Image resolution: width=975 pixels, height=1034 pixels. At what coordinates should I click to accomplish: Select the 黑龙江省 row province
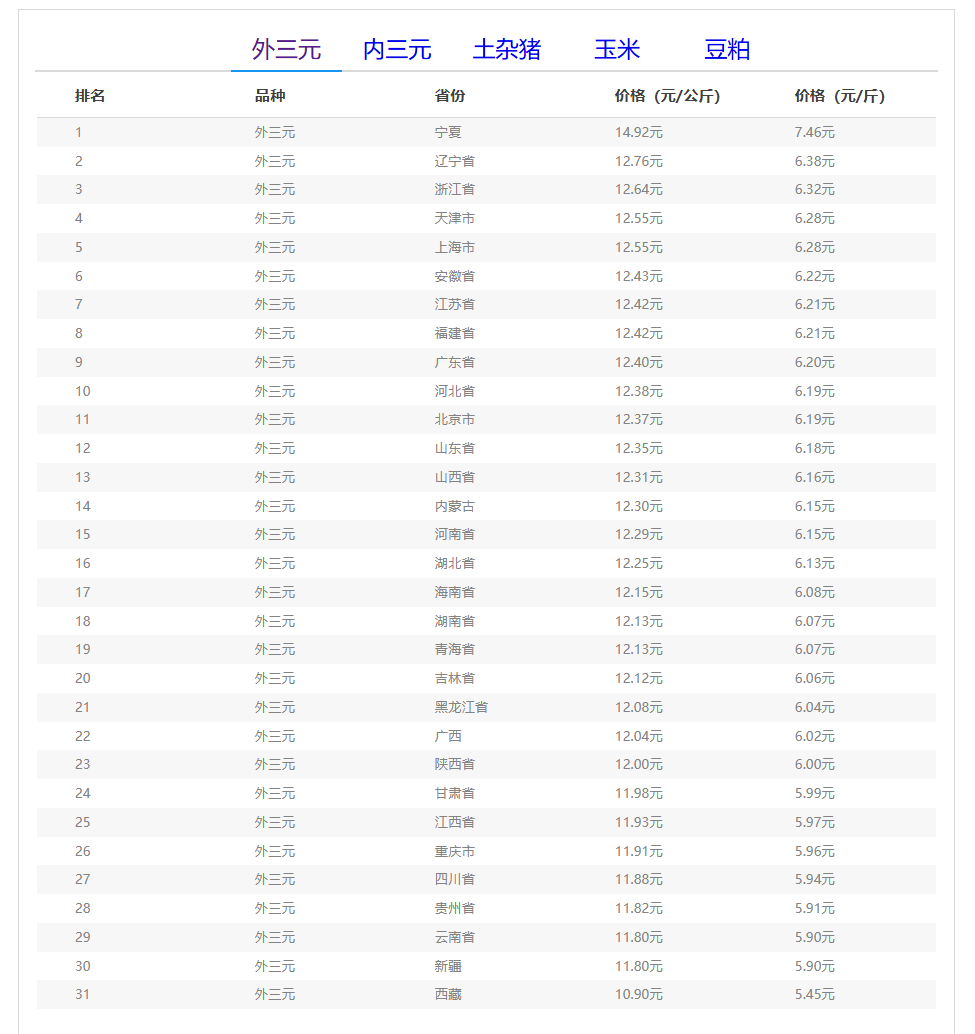[461, 707]
